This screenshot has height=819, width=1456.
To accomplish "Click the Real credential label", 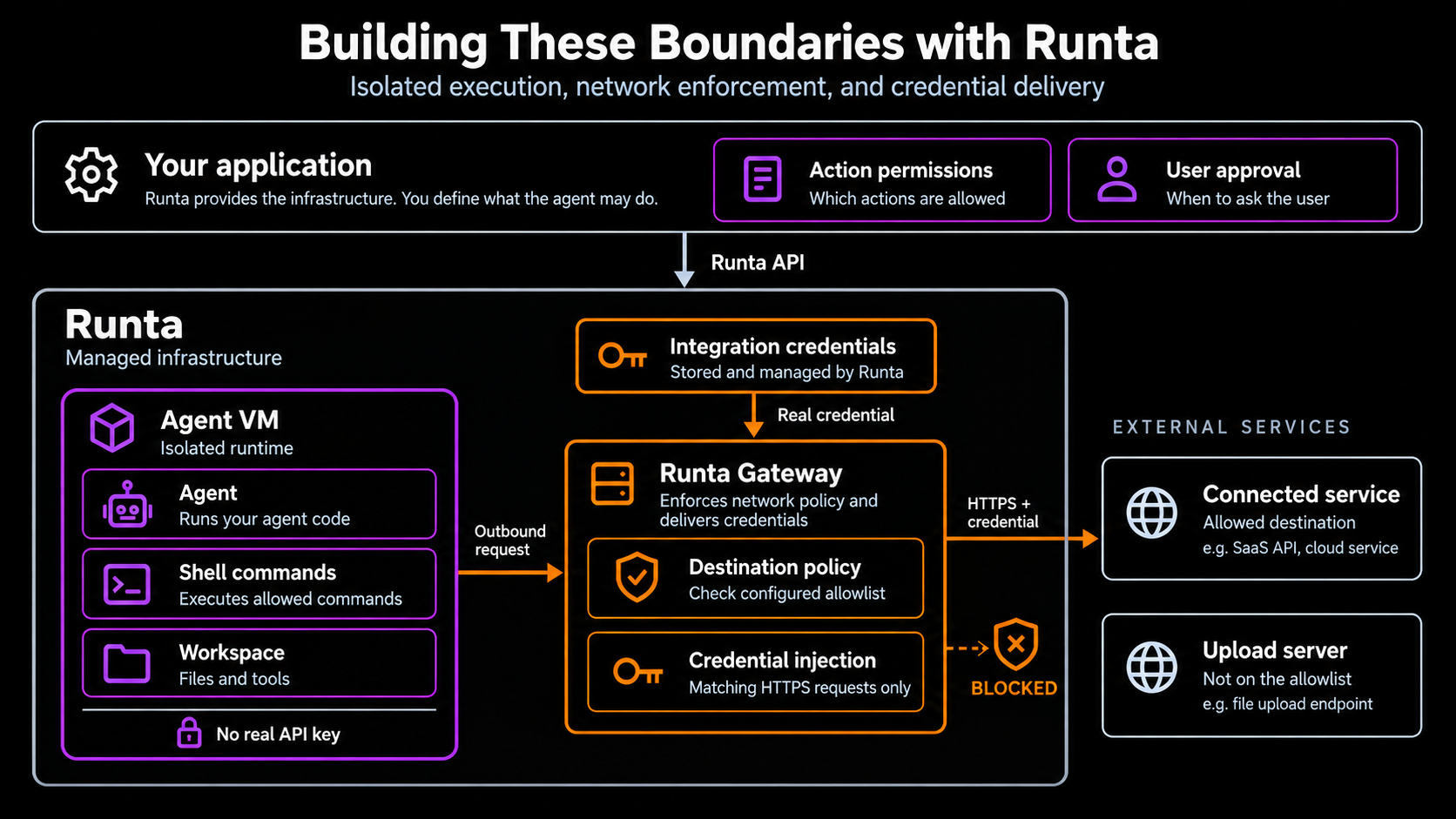I will coord(835,415).
